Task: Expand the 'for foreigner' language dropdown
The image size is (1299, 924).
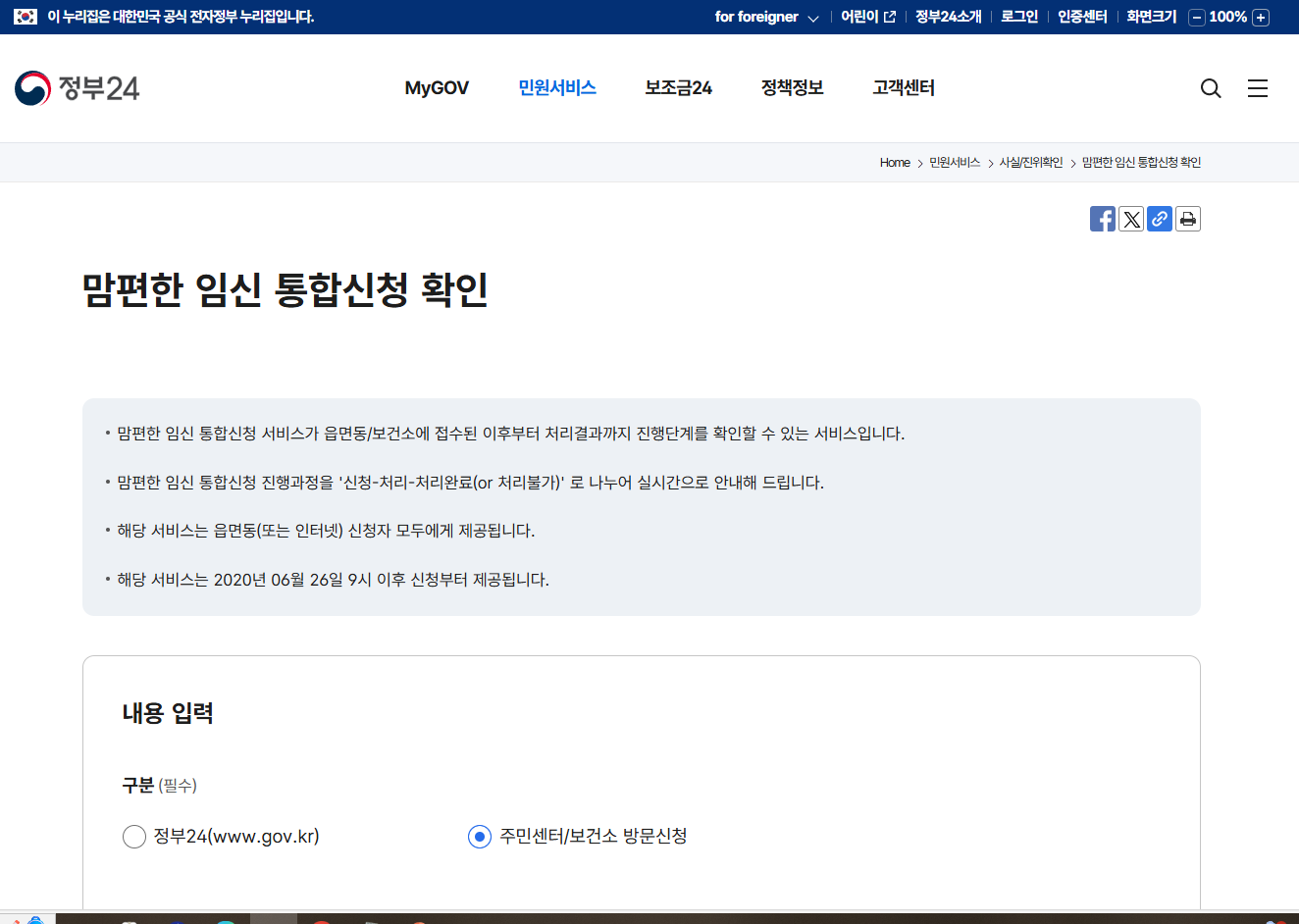Action: [x=766, y=16]
